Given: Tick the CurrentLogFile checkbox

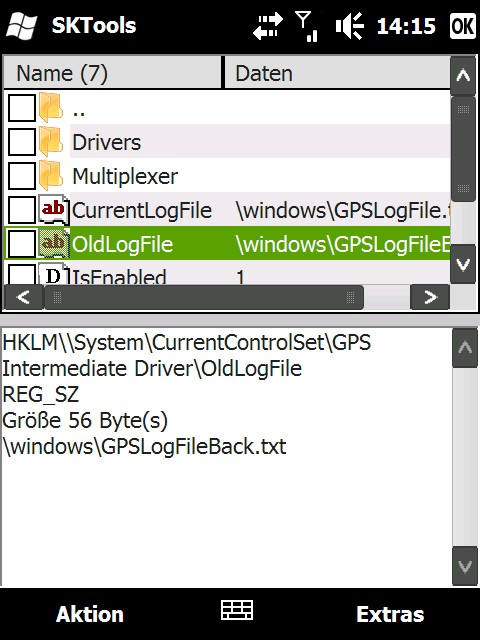Looking at the screenshot, I should pyautogui.click(x=22, y=210).
